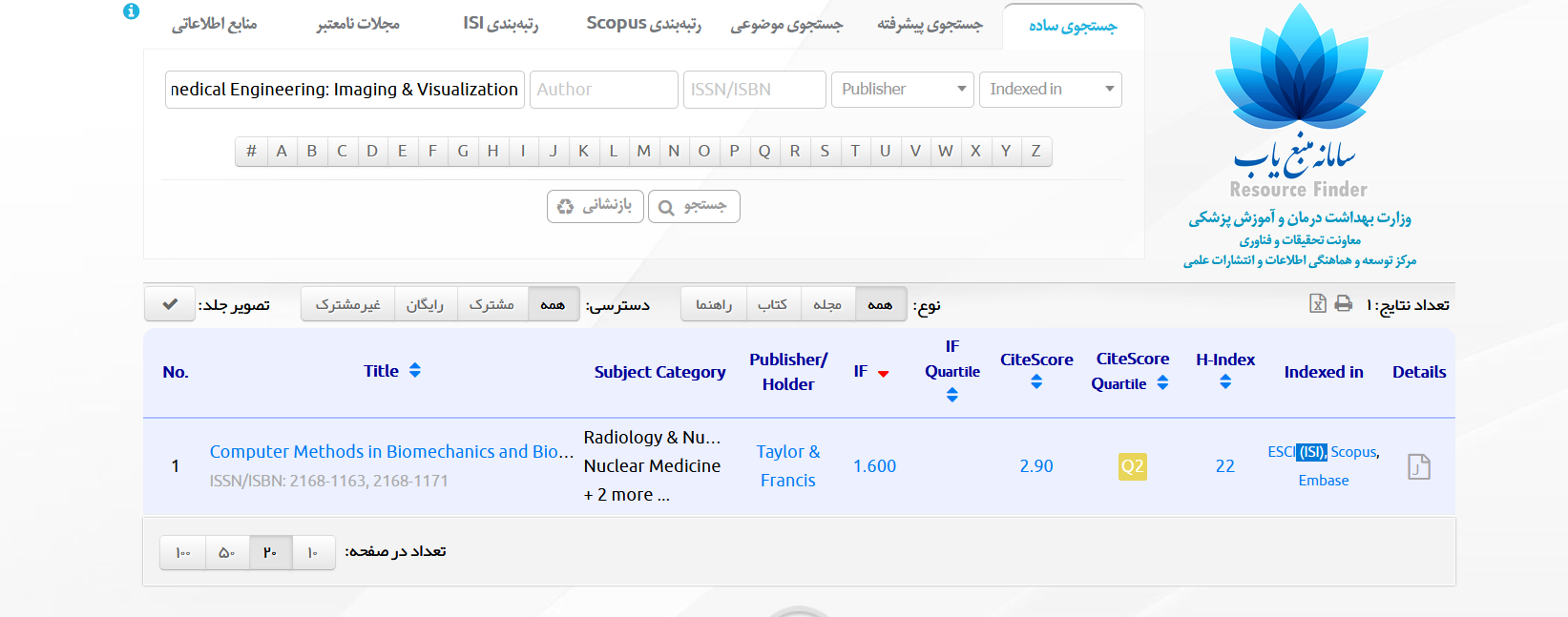This screenshot has width=1568, height=617.
Task: Open the Publisher dropdown
Action: point(902,90)
